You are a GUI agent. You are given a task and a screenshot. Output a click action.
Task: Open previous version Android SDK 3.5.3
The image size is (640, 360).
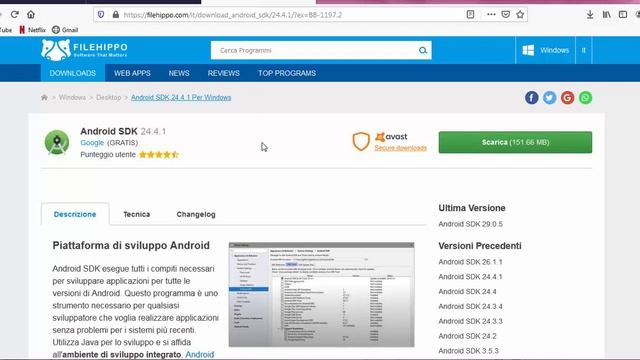(469, 351)
